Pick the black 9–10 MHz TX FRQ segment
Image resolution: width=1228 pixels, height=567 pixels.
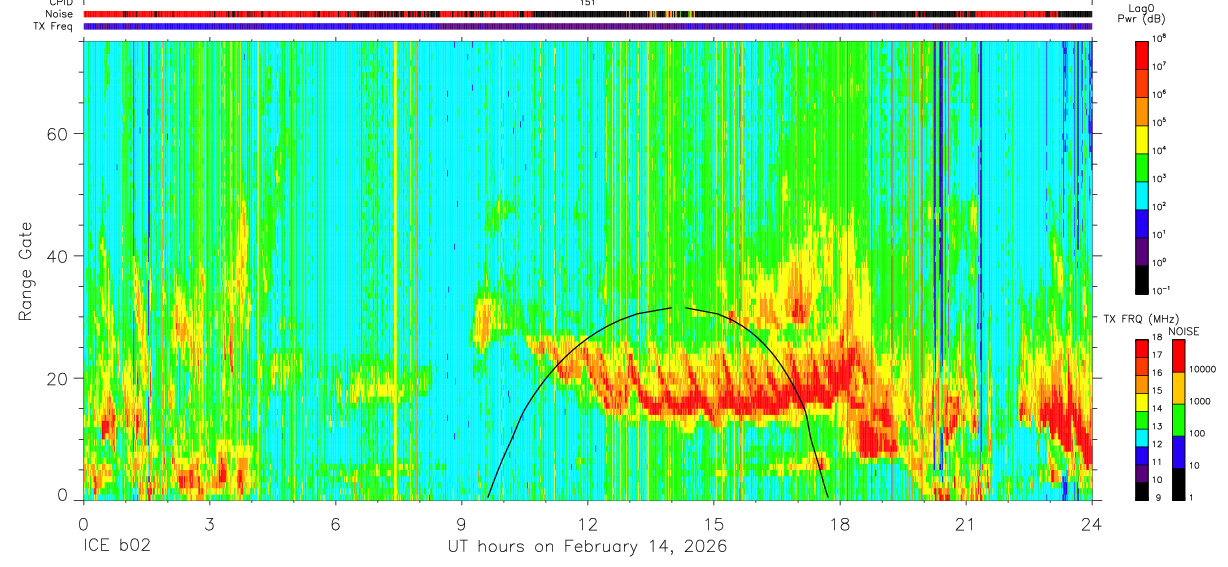pyautogui.click(x=1141, y=491)
